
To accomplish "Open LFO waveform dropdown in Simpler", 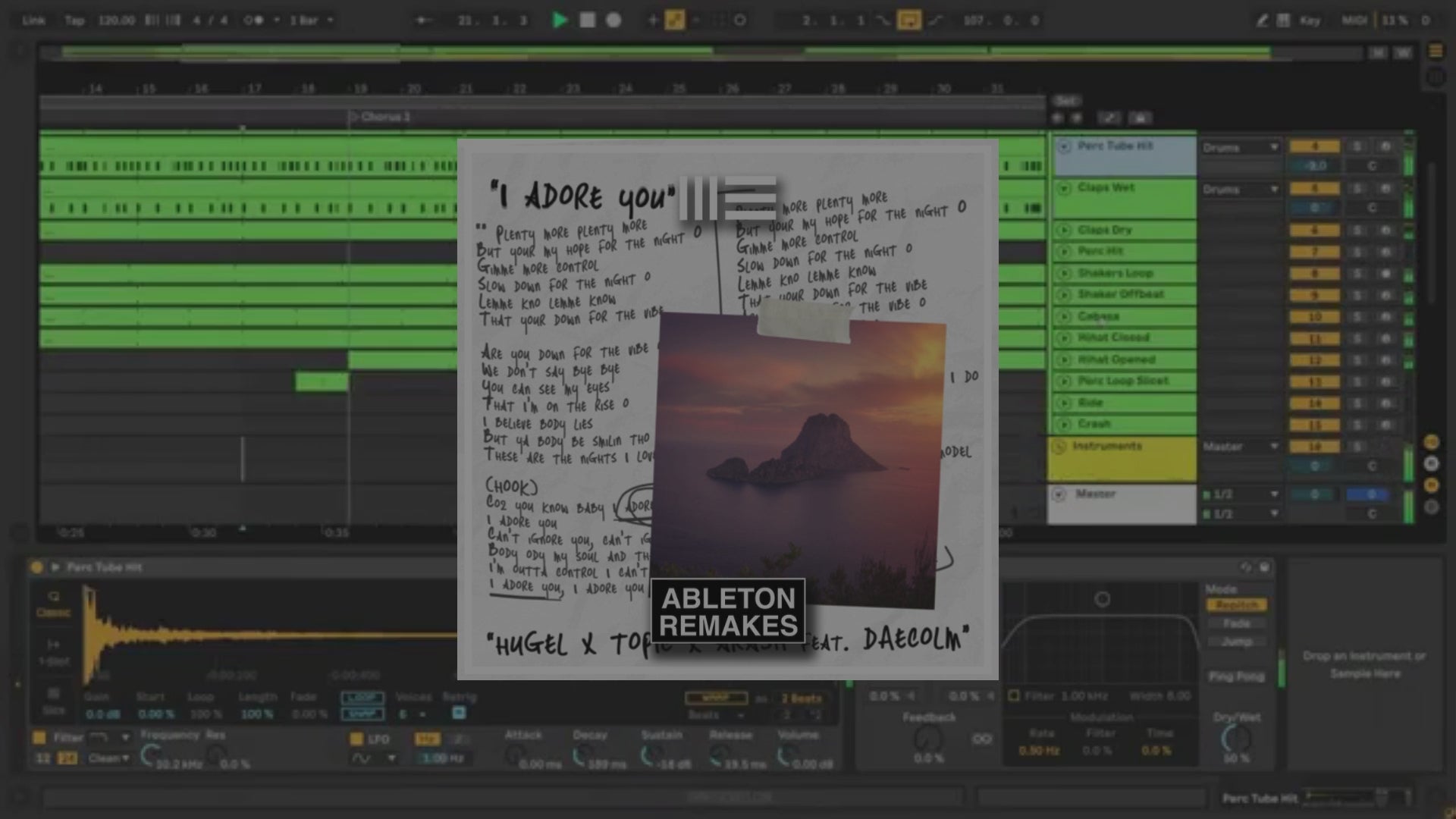I will point(373,758).
